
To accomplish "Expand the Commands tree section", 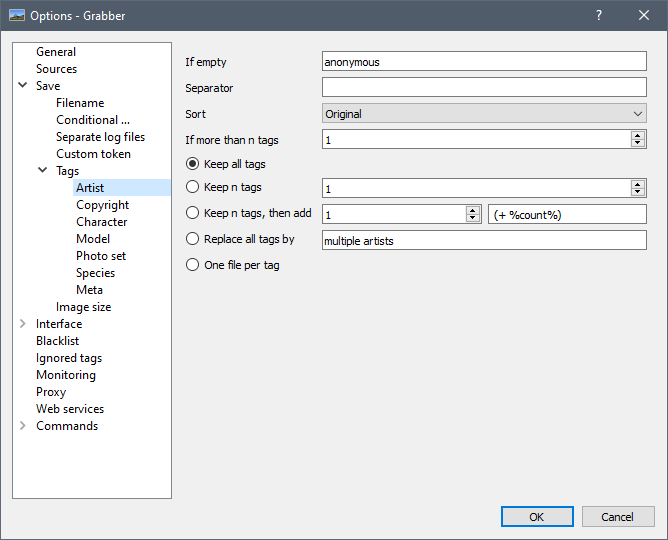I will [x=23, y=425].
